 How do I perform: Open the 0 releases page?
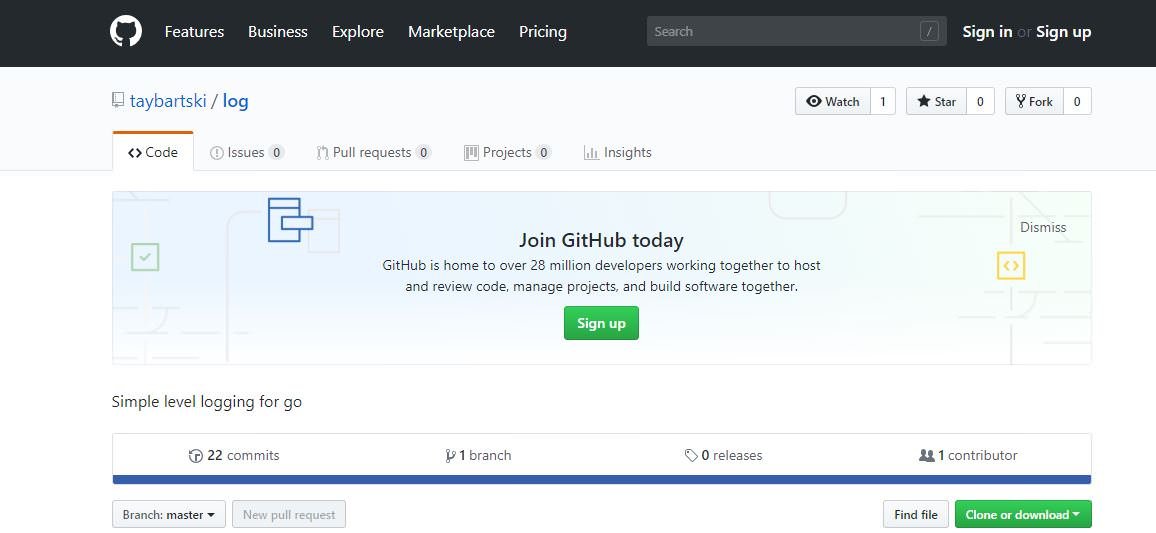[723, 456]
